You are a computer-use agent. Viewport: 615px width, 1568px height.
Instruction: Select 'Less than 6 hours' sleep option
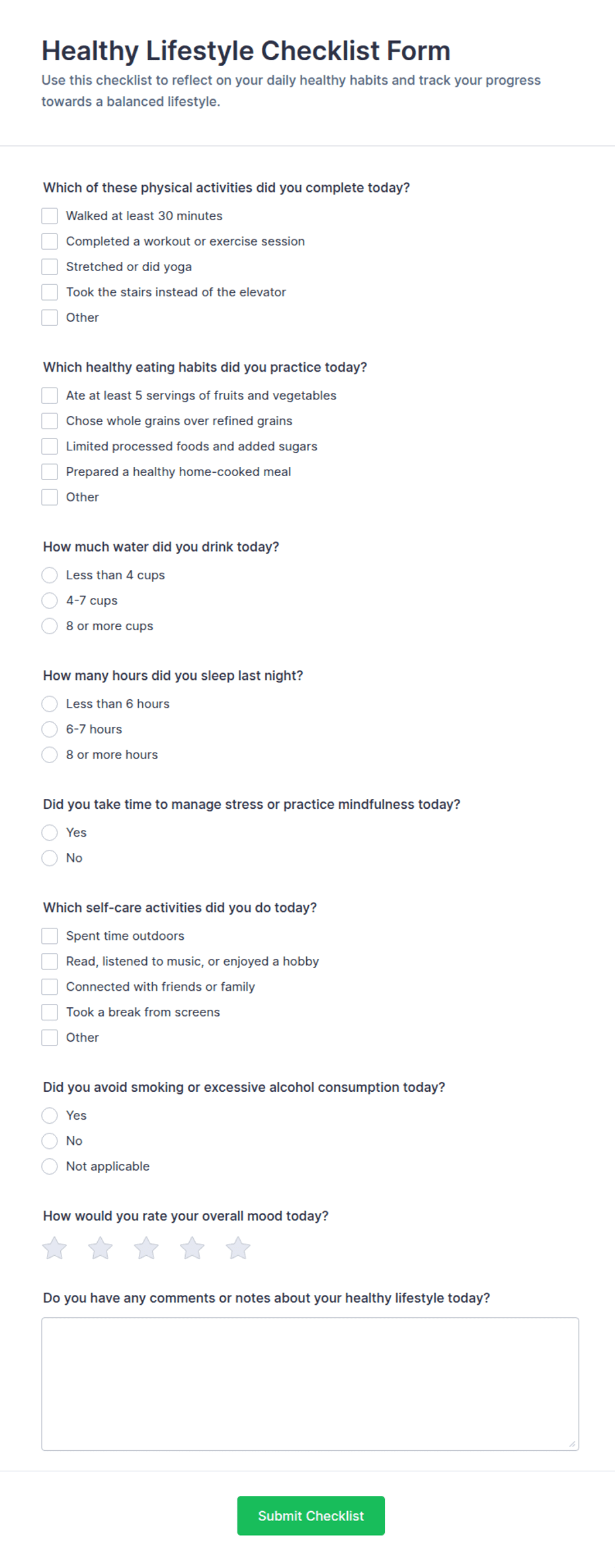(x=50, y=704)
